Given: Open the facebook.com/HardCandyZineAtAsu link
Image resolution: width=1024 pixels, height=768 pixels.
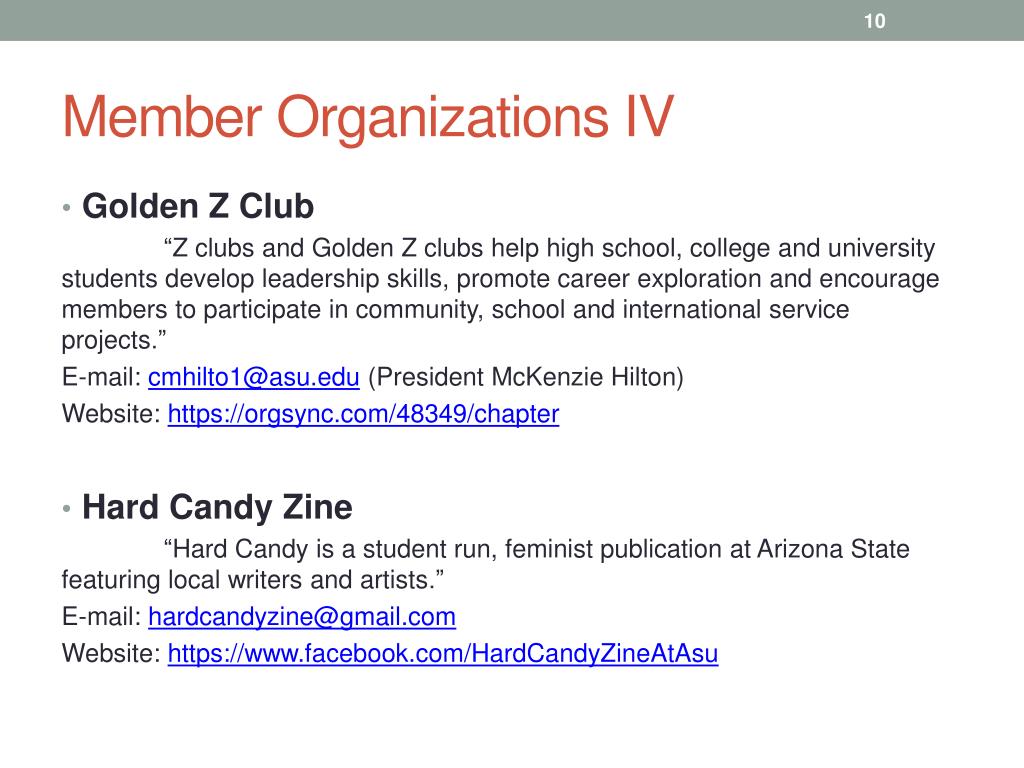Looking at the screenshot, I should click(x=443, y=654).
